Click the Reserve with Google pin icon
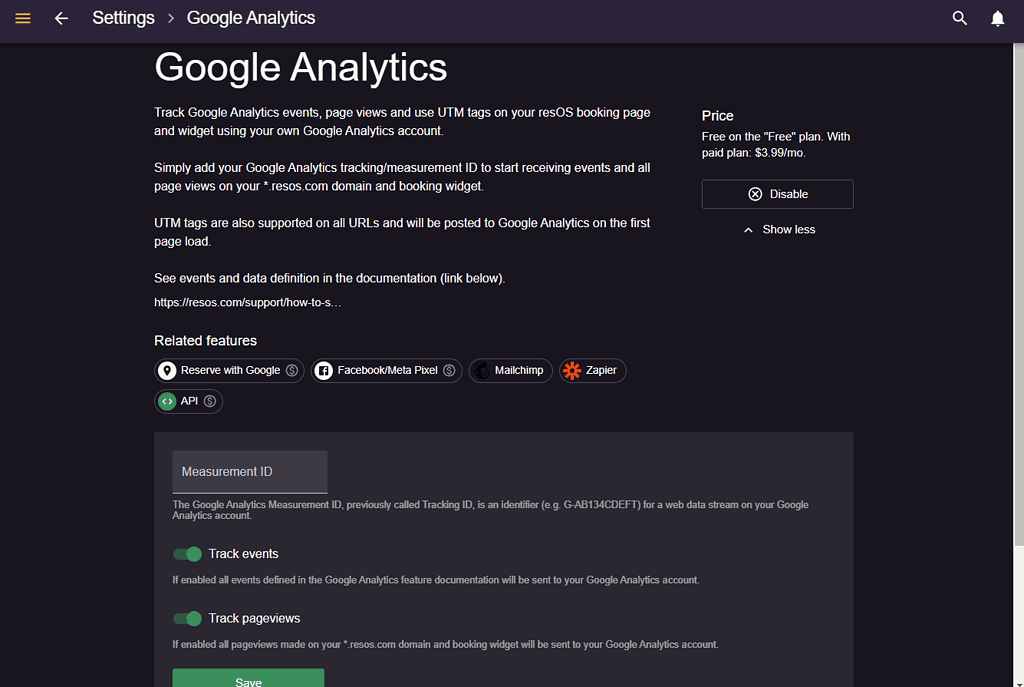This screenshot has width=1024, height=687. (x=167, y=371)
